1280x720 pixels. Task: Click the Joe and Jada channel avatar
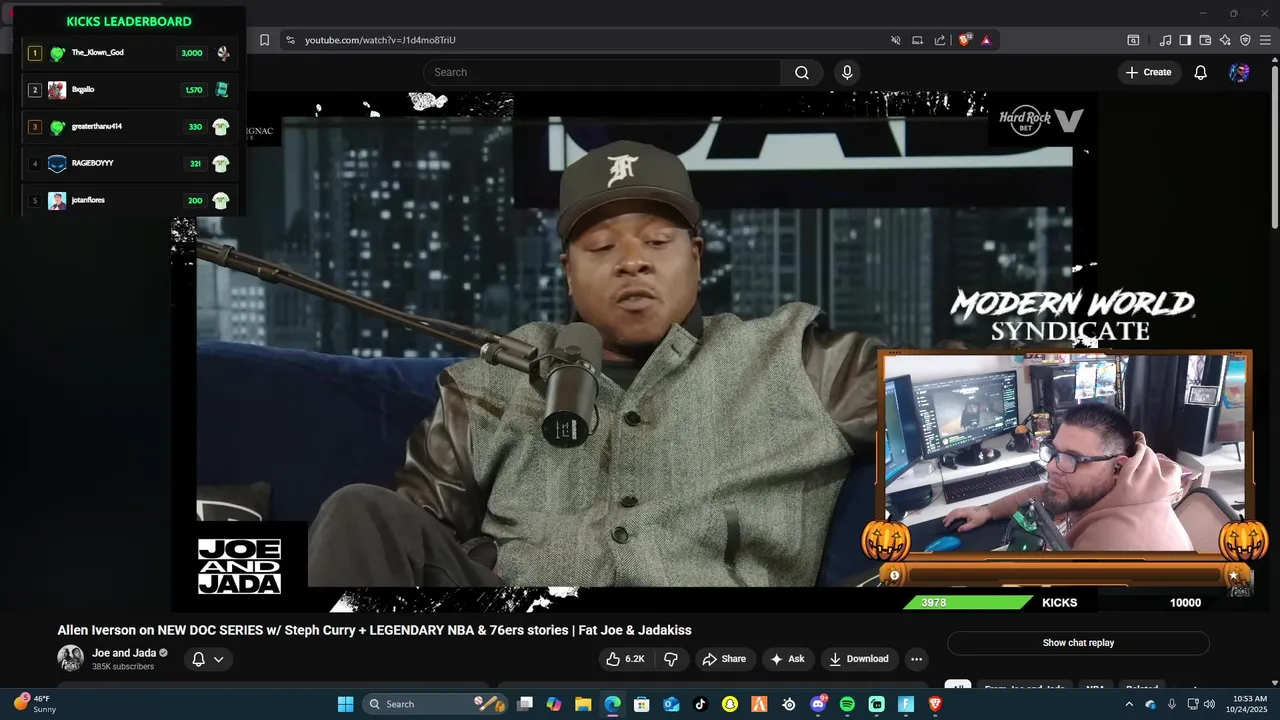(x=70, y=658)
